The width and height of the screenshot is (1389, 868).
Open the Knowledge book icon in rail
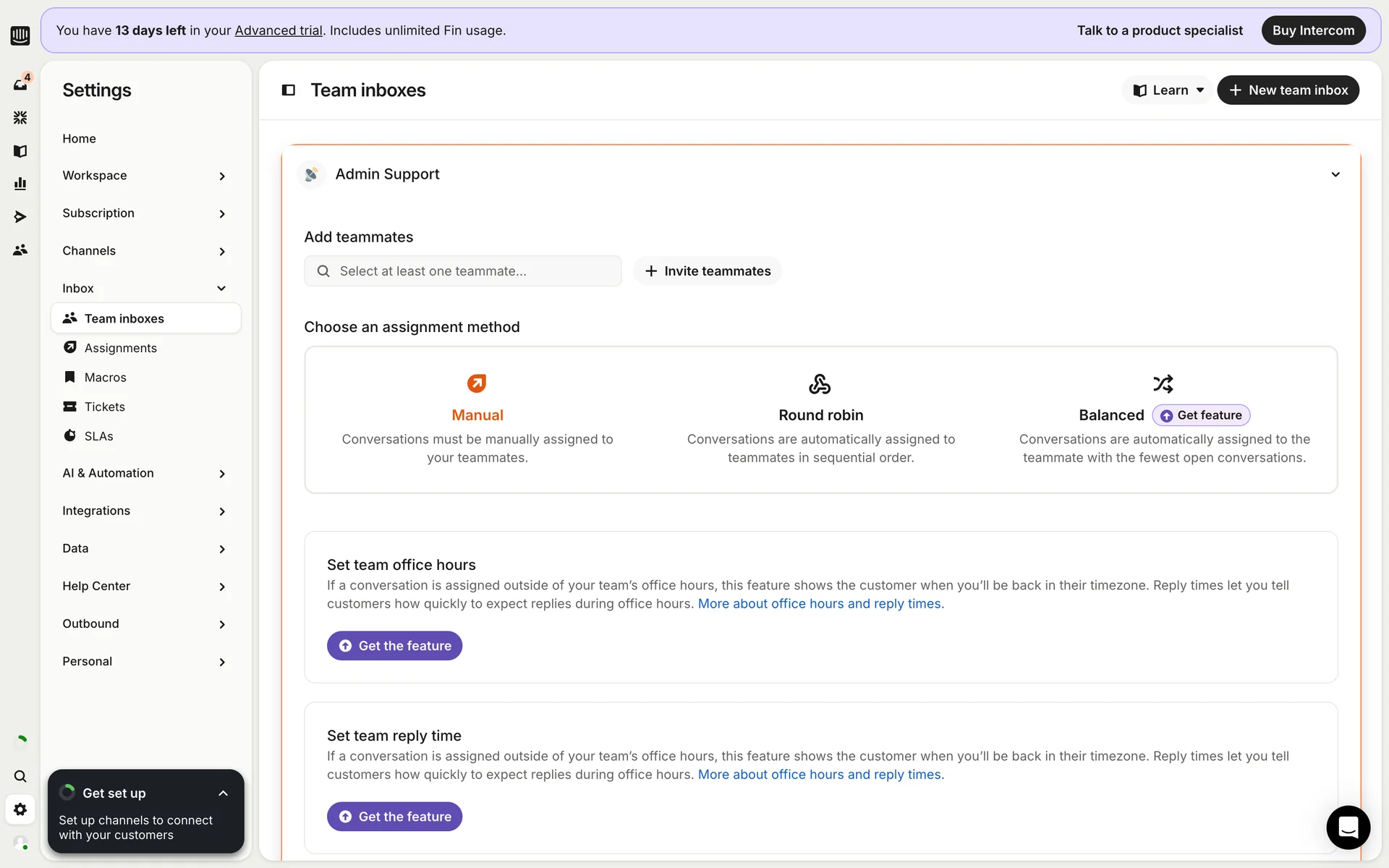coord(20,150)
